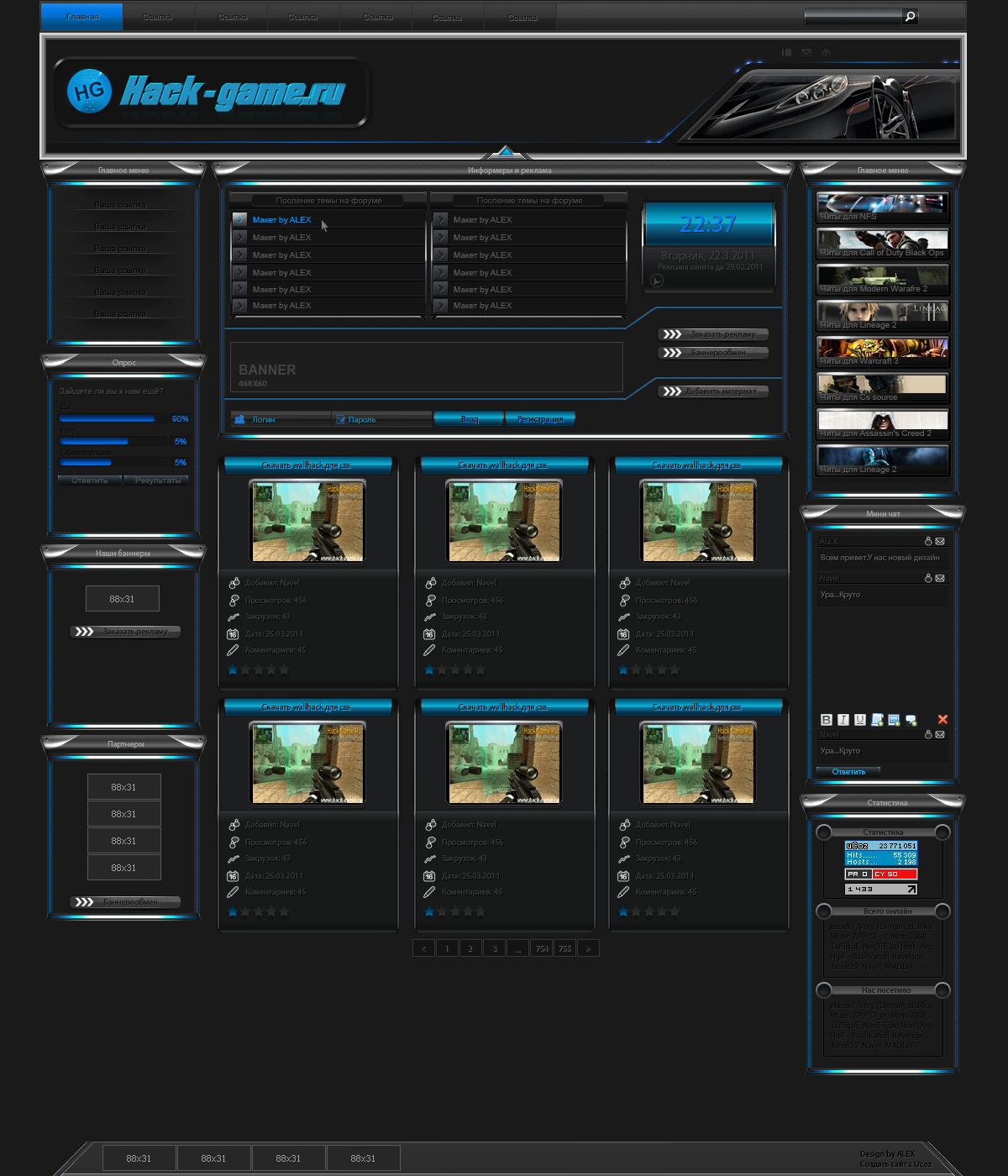Open Читы для Cs source
The height and width of the screenshot is (1176, 1008).
[883, 387]
